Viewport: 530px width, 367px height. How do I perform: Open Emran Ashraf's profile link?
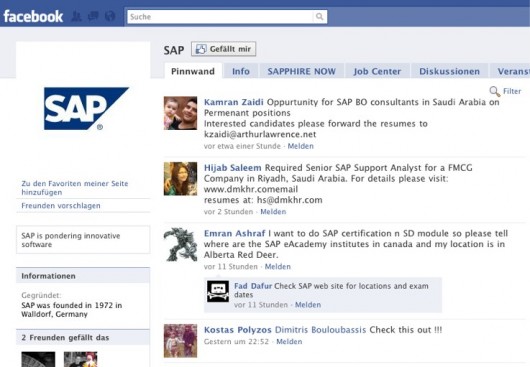(x=235, y=233)
